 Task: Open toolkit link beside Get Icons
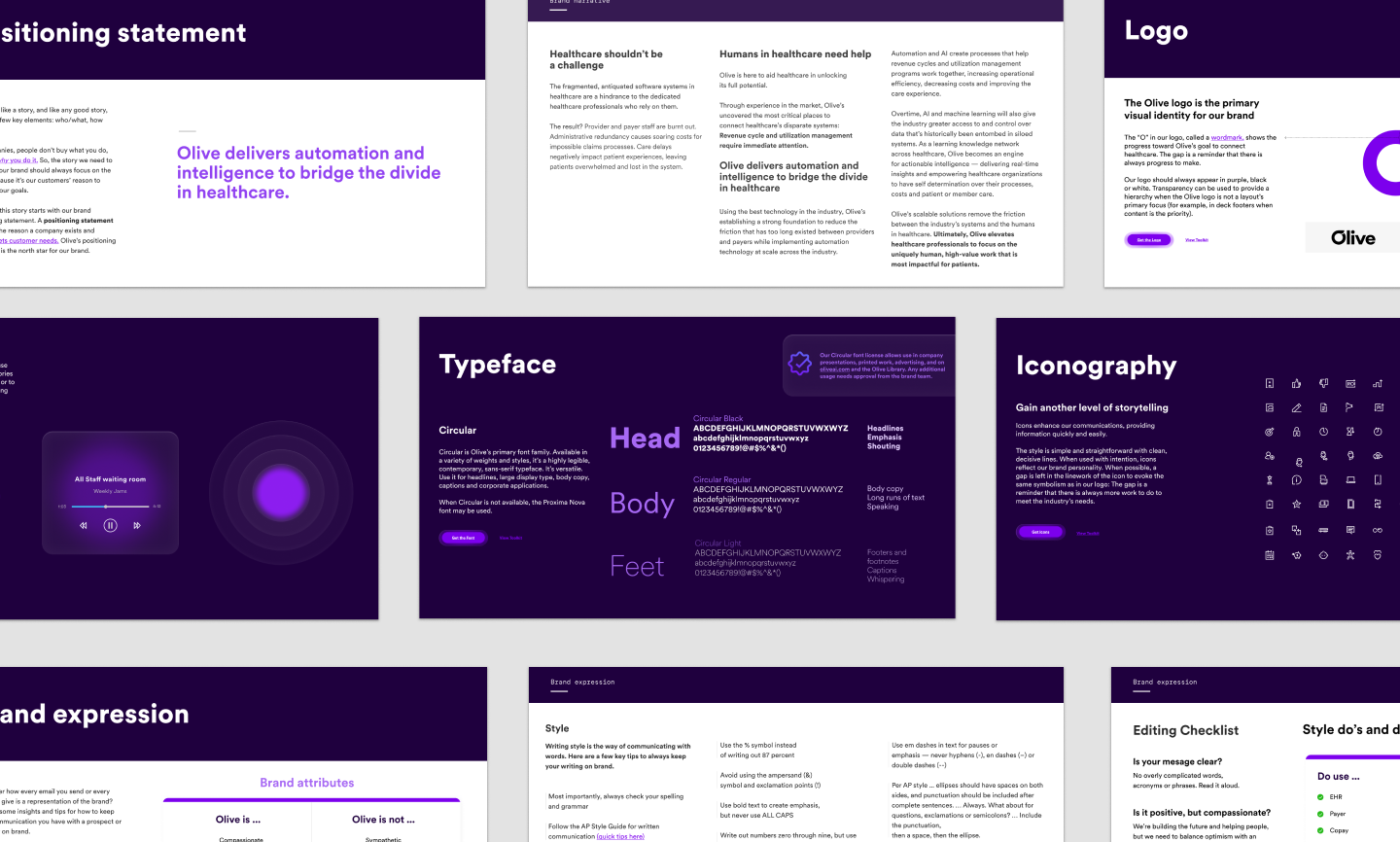(1088, 534)
